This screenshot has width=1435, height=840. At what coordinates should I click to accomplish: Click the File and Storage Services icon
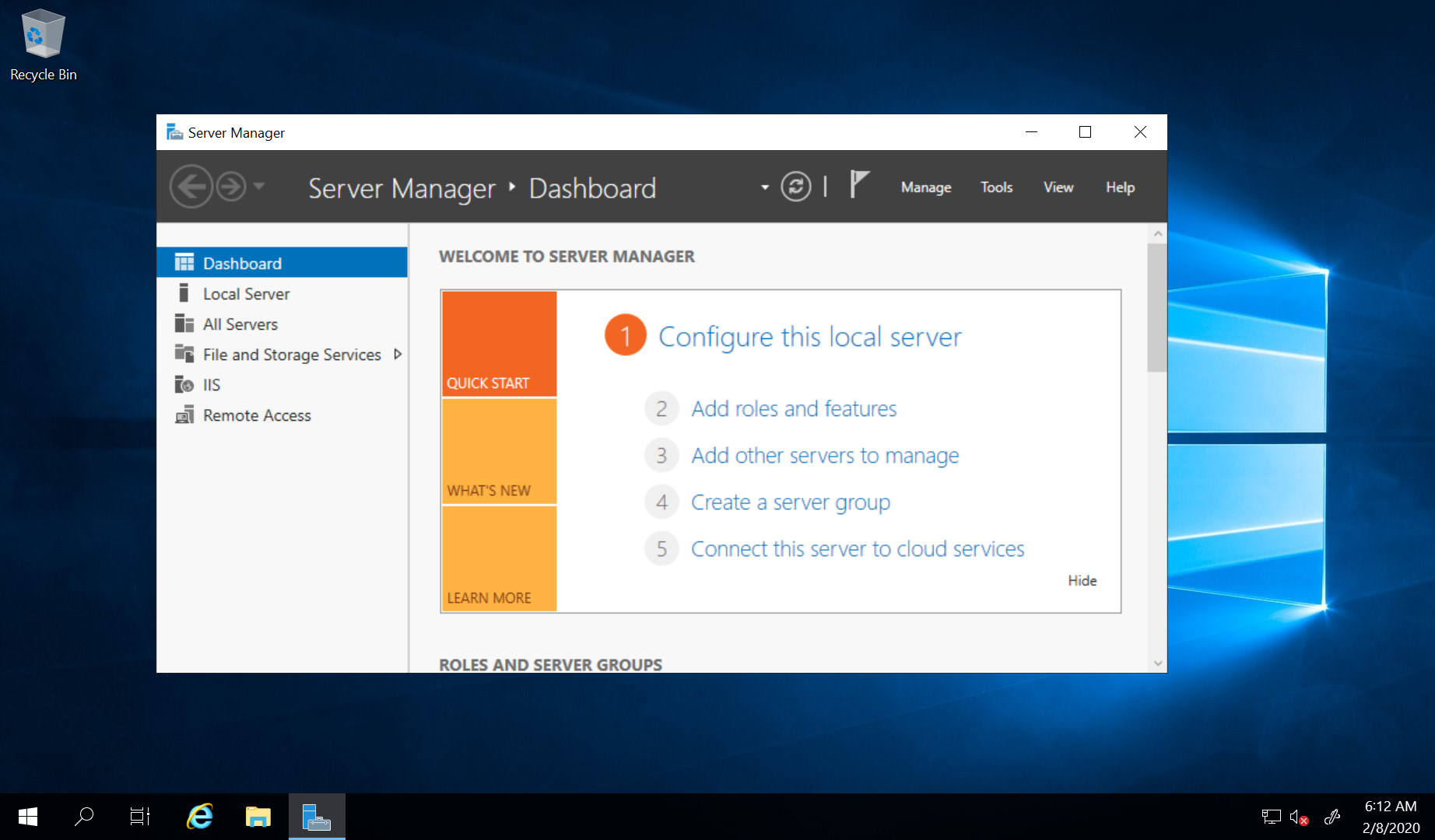tap(184, 353)
